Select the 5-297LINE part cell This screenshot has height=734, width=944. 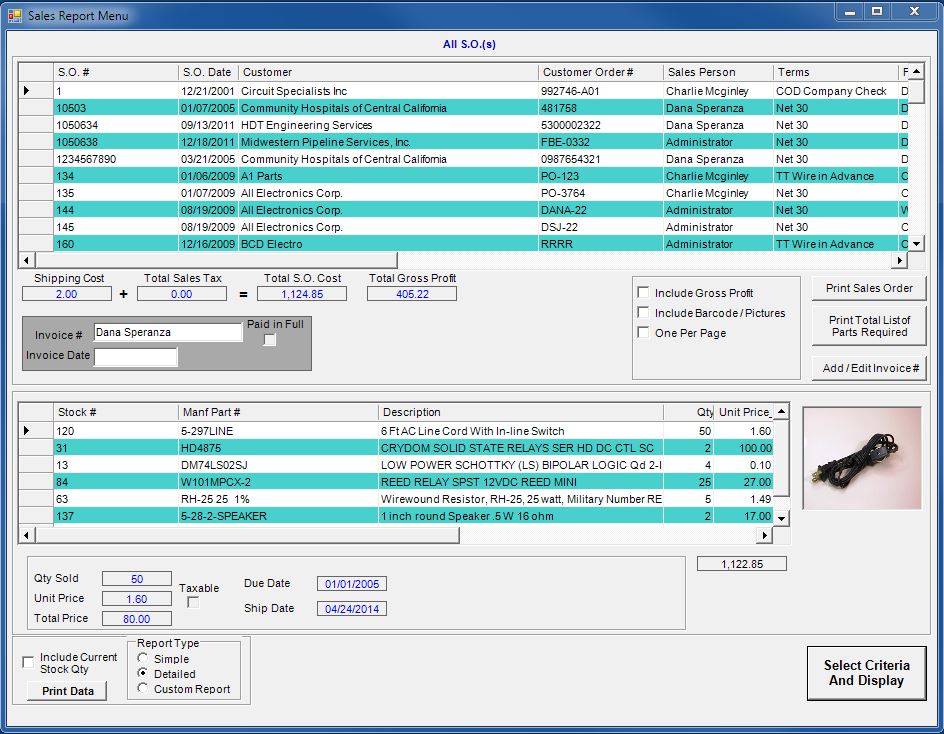(278, 431)
